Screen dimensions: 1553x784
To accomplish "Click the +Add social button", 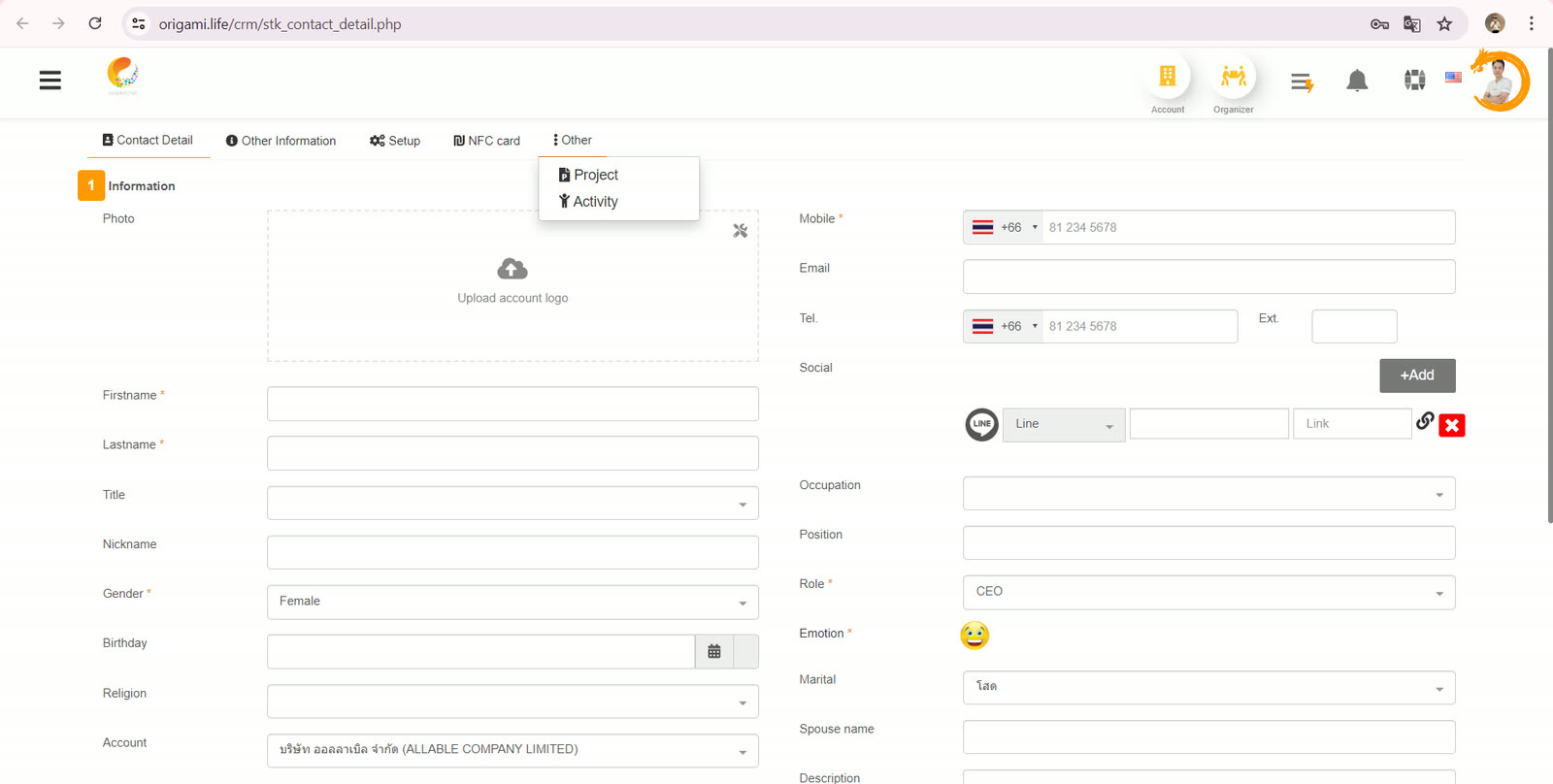I will (x=1417, y=376).
